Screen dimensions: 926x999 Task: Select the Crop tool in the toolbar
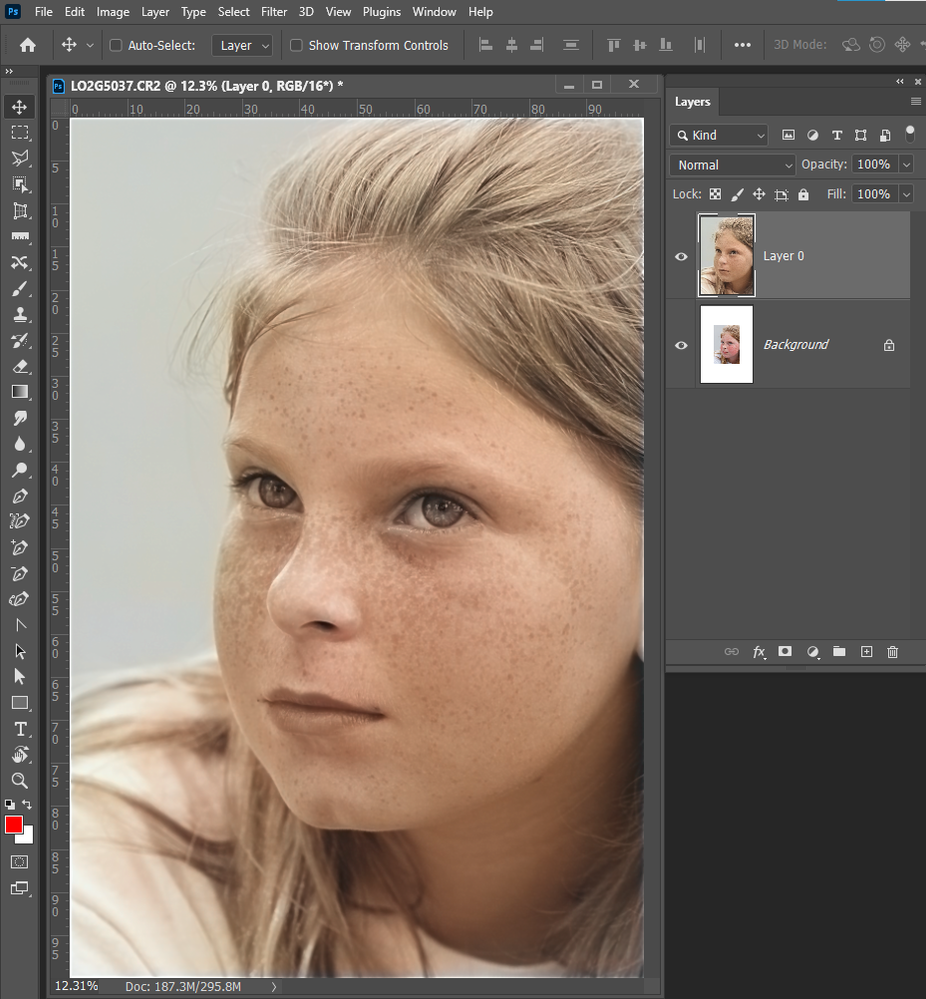click(x=20, y=210)
